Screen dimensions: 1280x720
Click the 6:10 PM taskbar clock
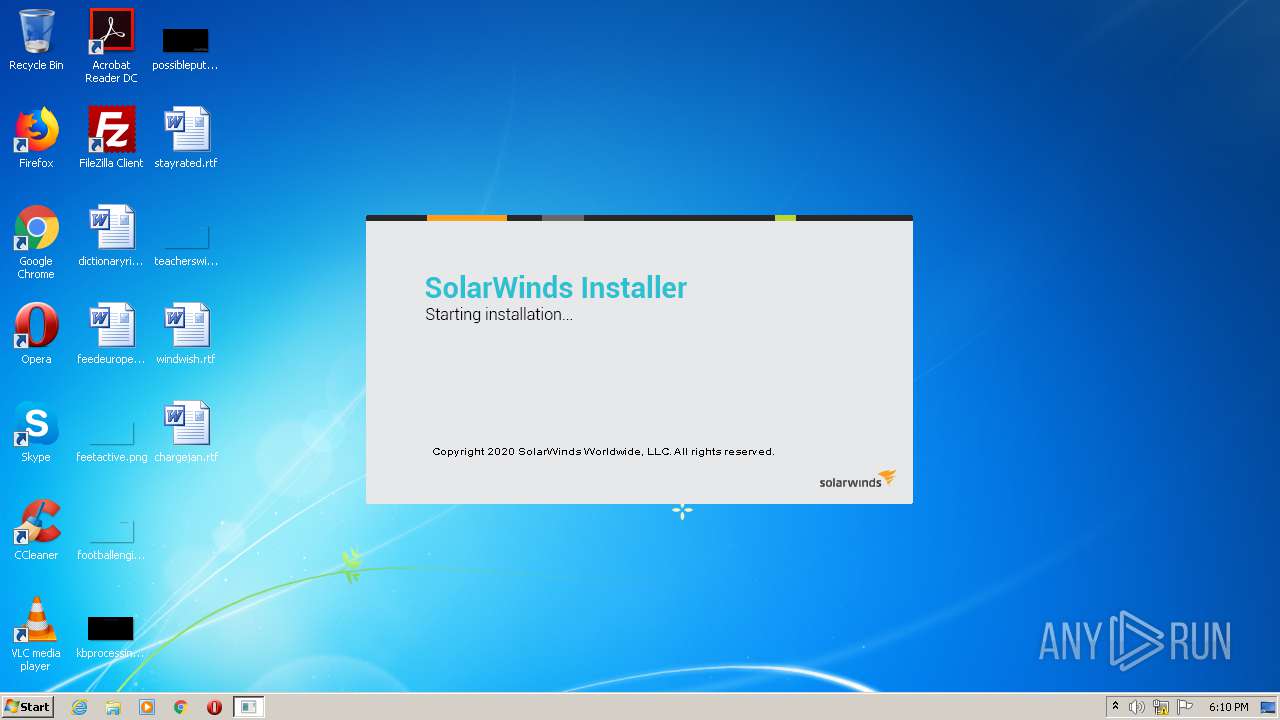pyautogui.click(x=1228, y=707)
